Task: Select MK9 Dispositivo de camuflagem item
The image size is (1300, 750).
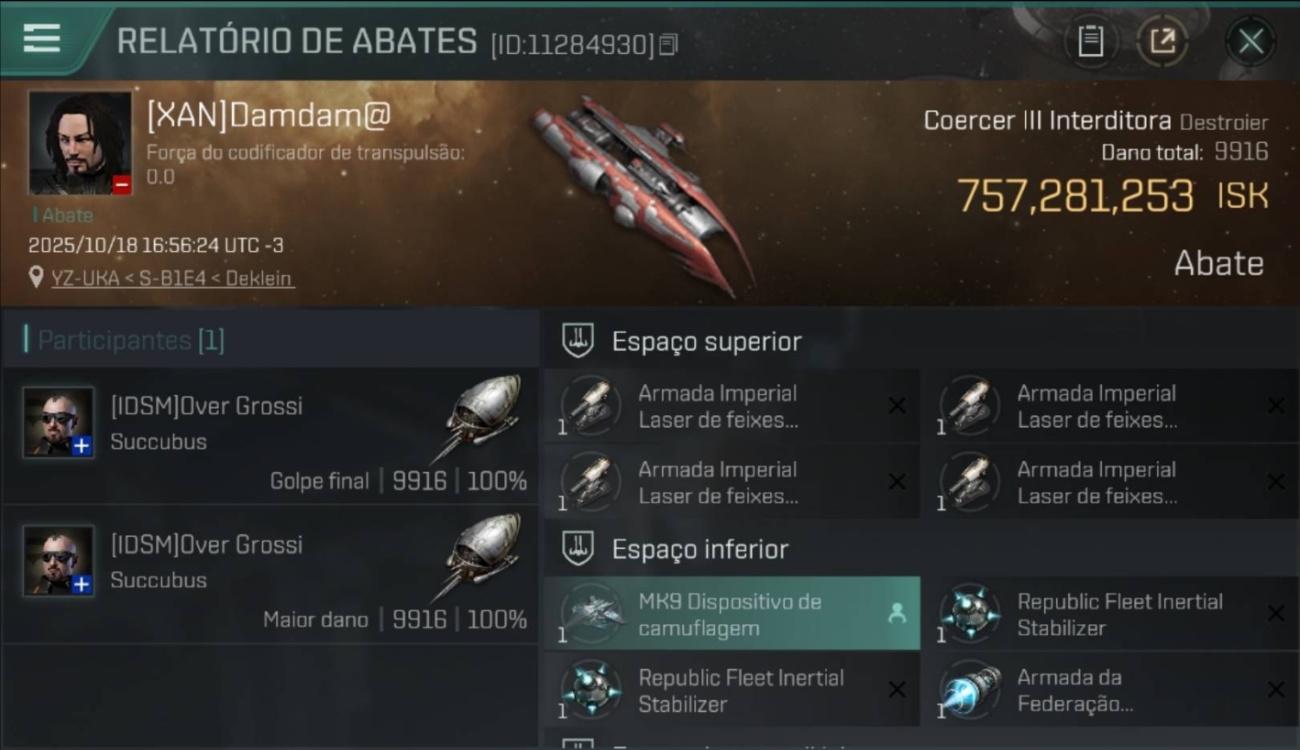Action: tap(732, 614)
